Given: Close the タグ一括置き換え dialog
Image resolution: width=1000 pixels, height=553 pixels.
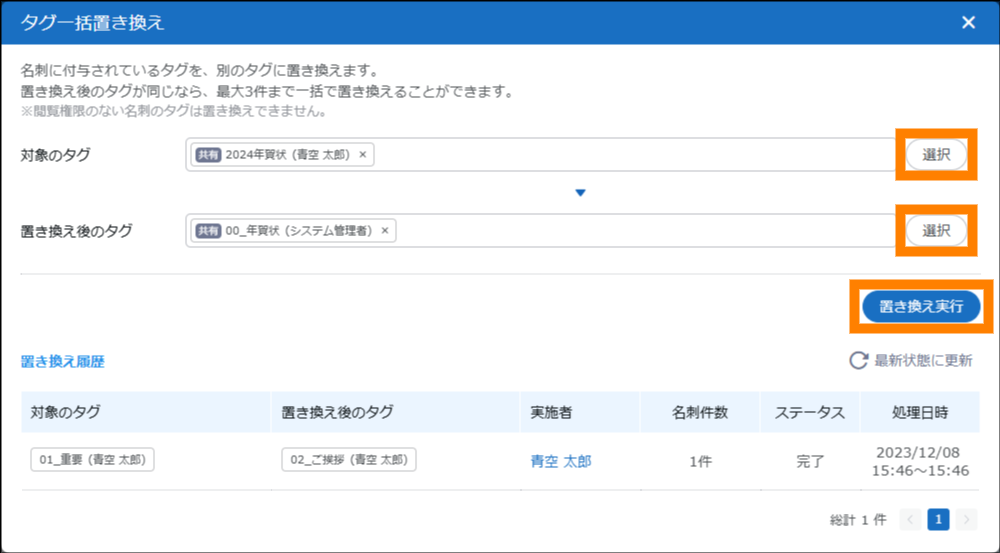Looking at the screenshot, I should (x=968, y=23).
